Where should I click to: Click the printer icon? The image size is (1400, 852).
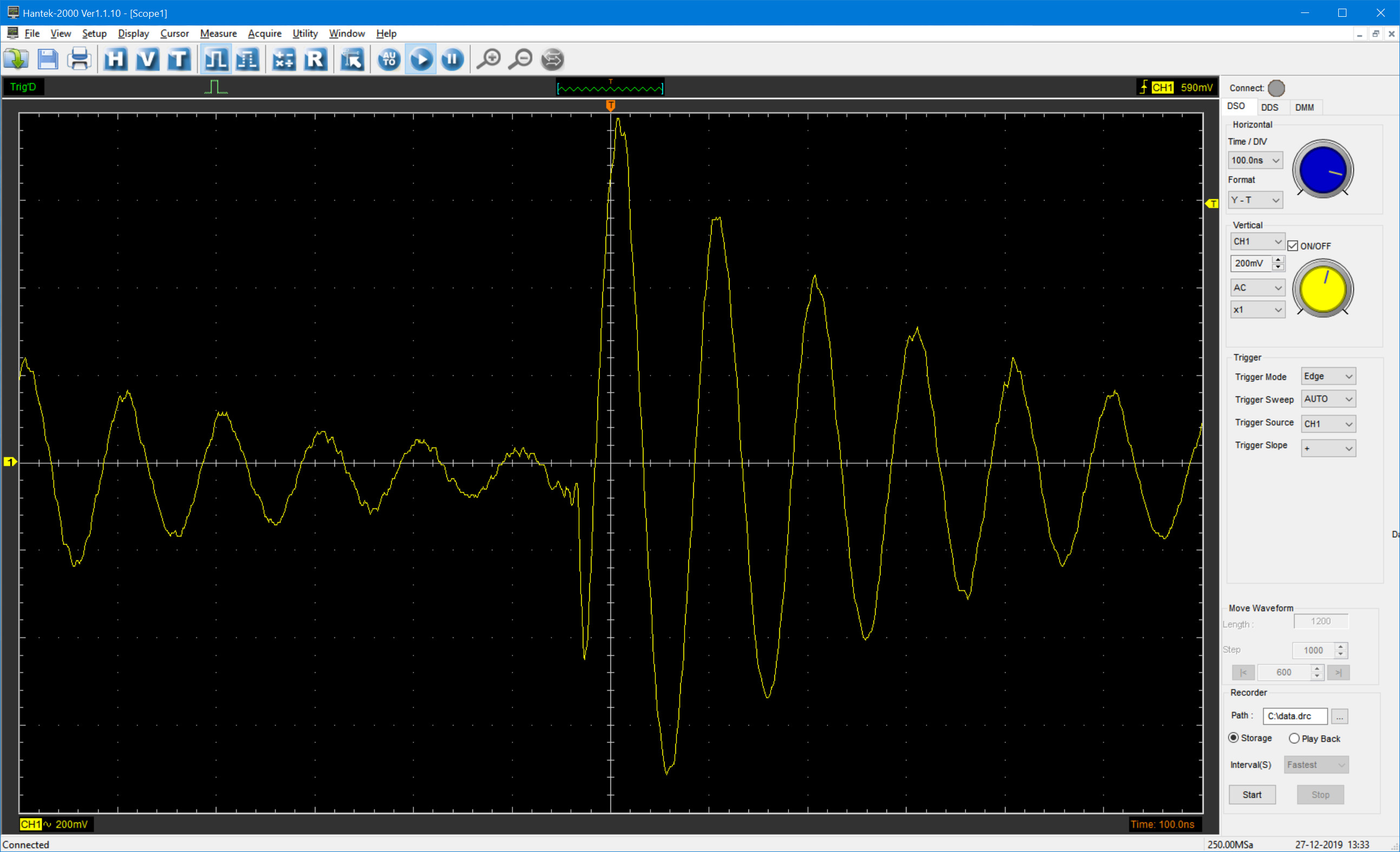[x=79, y=59]
